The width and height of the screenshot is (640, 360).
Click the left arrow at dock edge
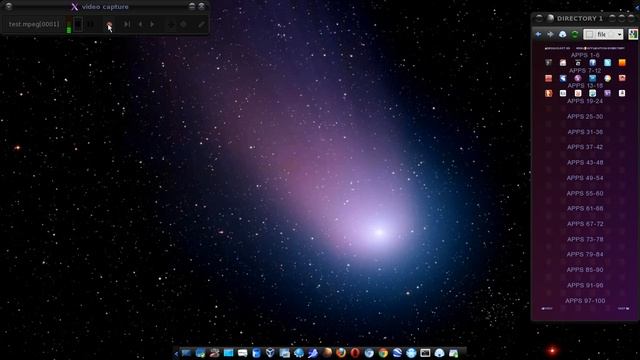[x=176, y=354]
